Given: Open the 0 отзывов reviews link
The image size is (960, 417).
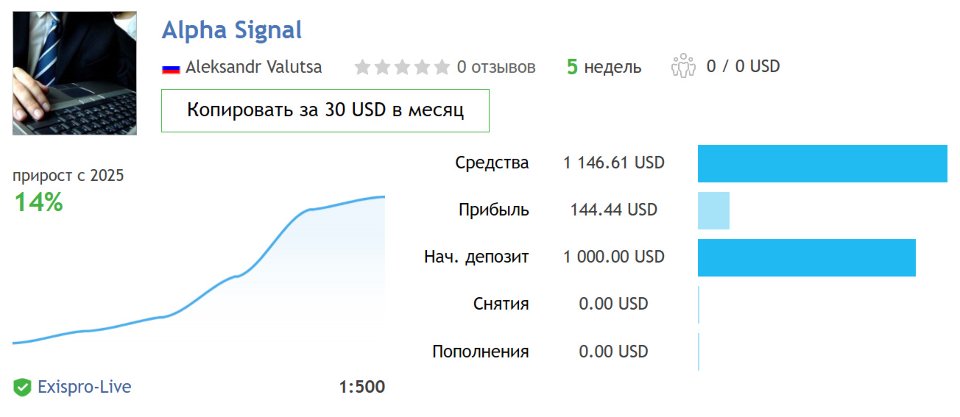Looking at the screenshot, I should (496, 67).
